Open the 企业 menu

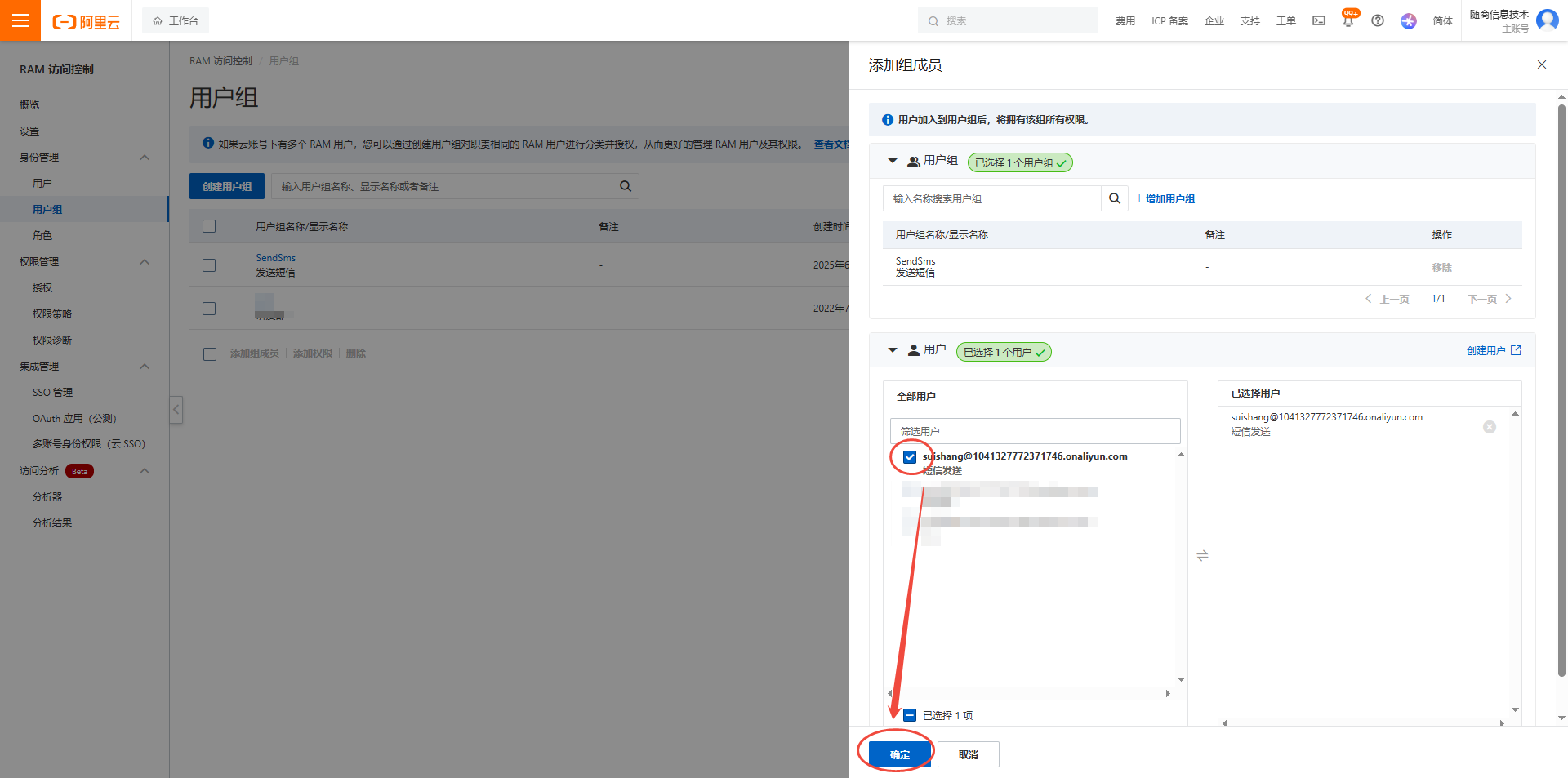coord(1214,21)
